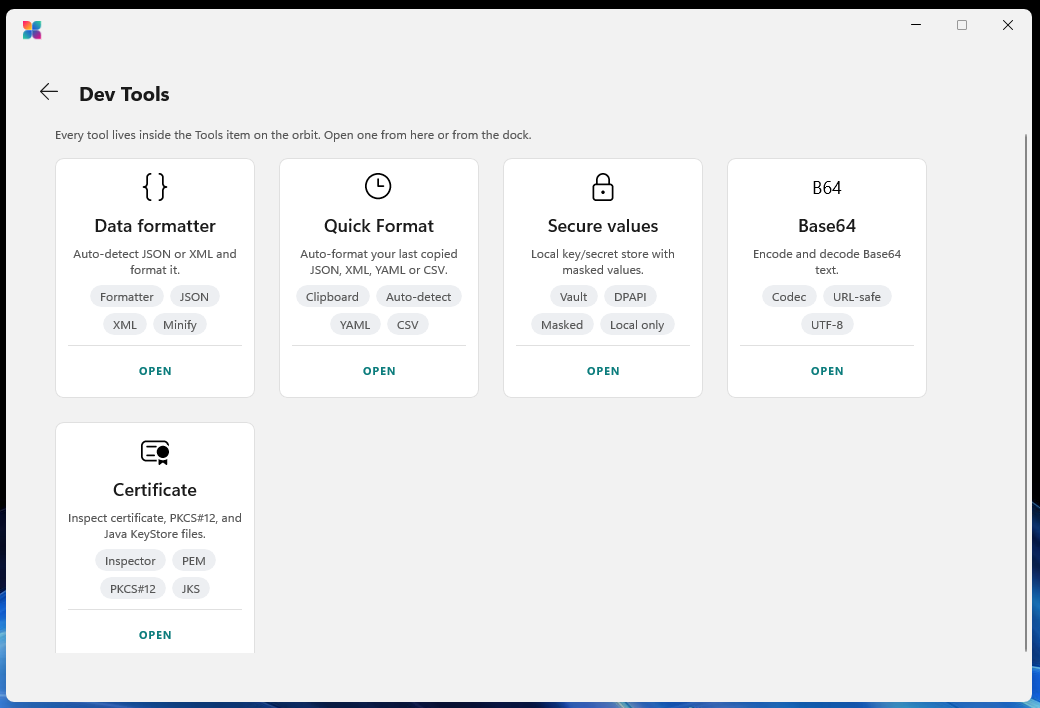Click the Auto-detect tag chip
Viewport: 1040px width, 708px height.
pyautogui.click(x=419, y=297)
